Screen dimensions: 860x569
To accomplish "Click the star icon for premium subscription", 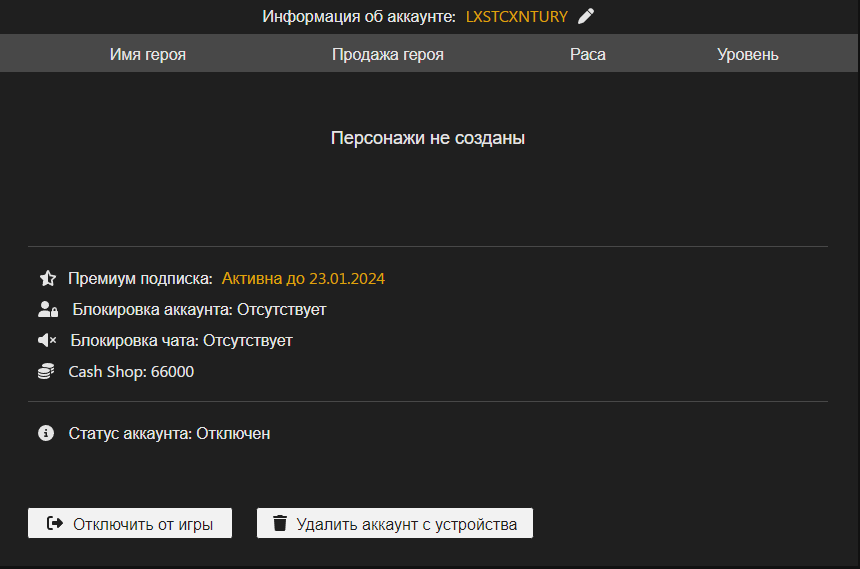I will [x=48, y=278].
